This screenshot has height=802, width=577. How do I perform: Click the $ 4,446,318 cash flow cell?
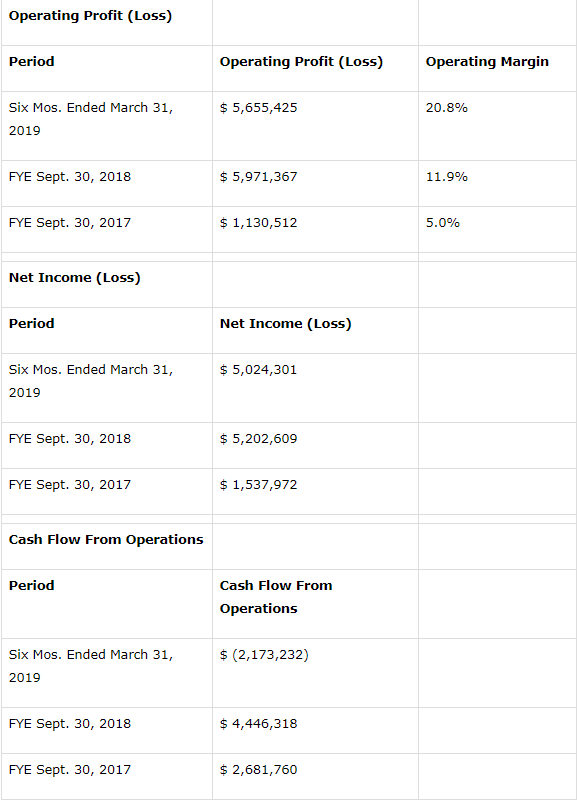[x=258, y=724]
